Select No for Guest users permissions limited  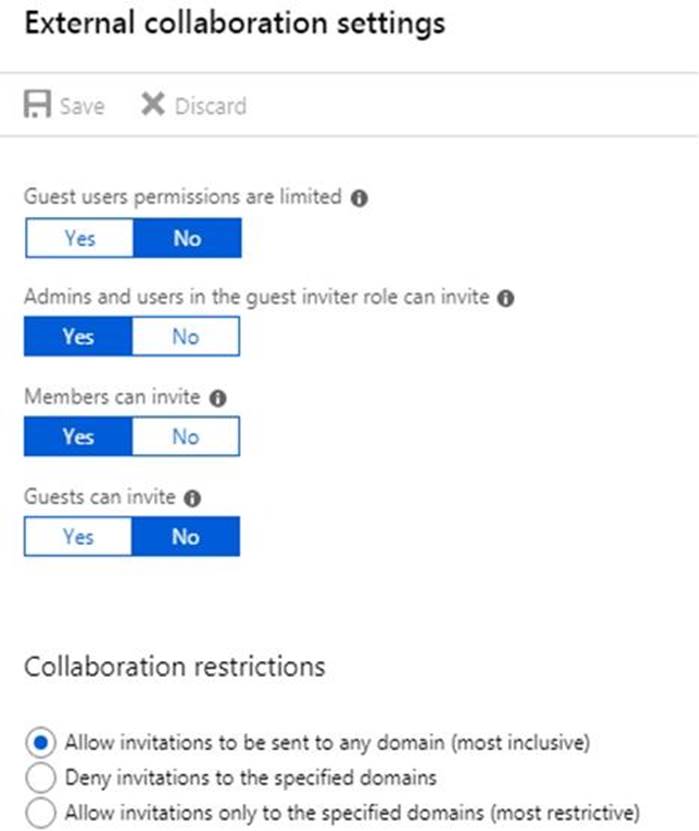[x=186, y=239]
